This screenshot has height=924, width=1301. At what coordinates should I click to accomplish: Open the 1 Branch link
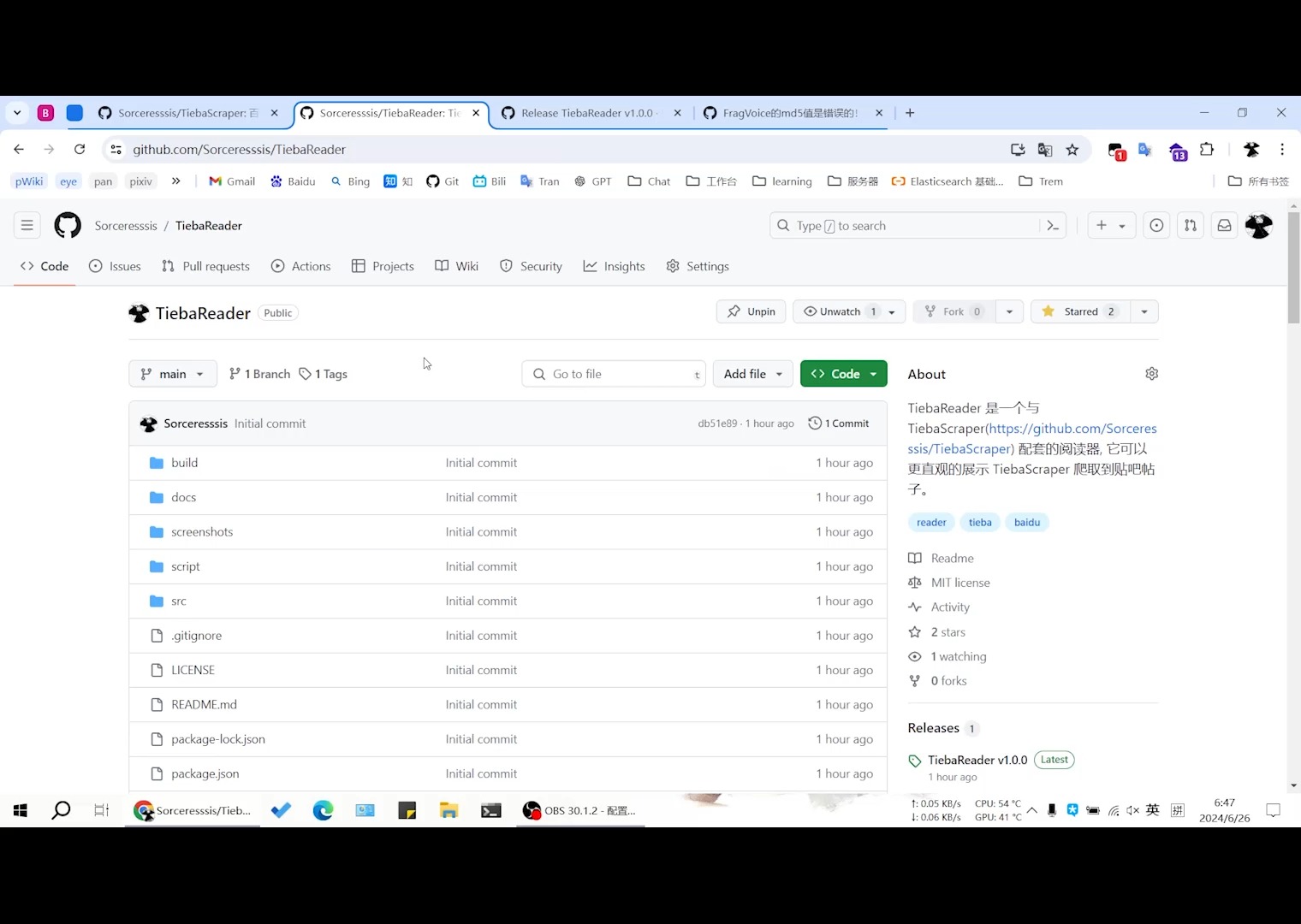point(260,374)
